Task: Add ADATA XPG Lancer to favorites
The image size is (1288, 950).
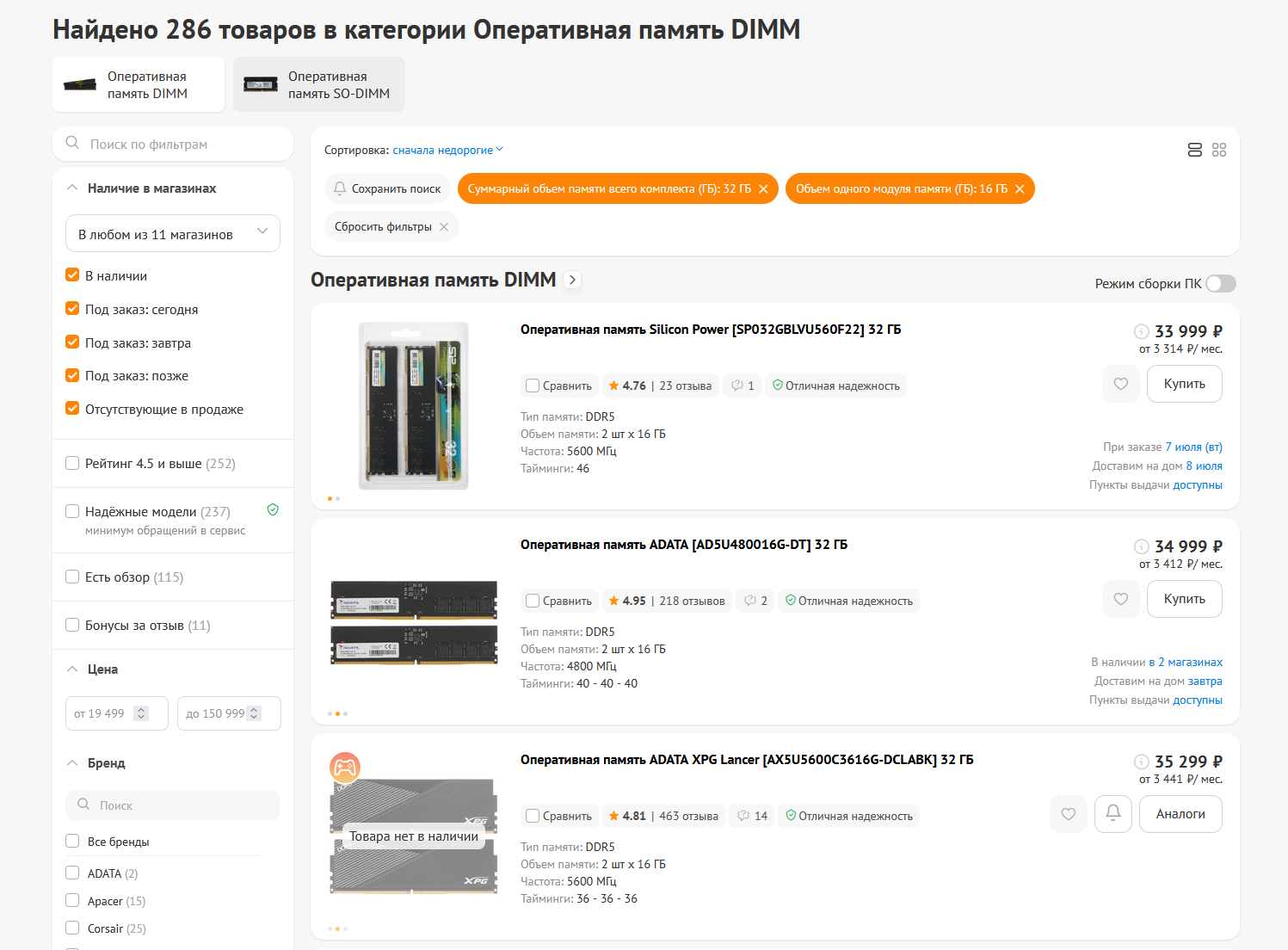Action: pyautogui.click(x=1069, y=814)
